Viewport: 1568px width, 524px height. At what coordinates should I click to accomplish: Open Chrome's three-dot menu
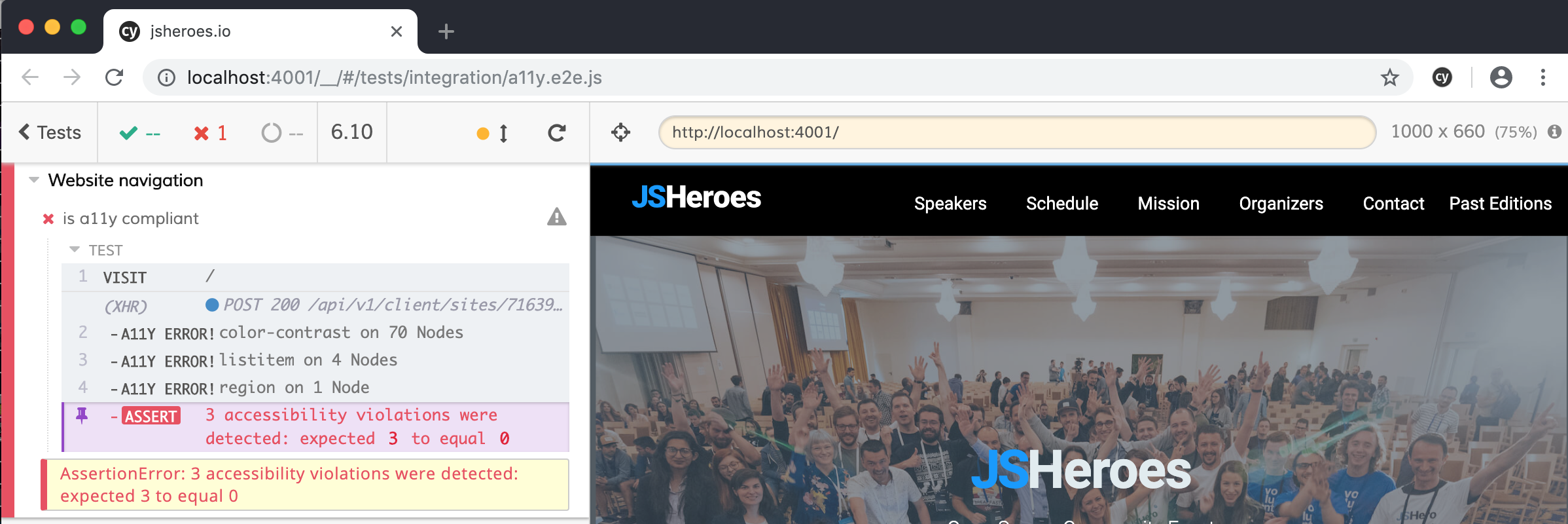(1542, 78)
